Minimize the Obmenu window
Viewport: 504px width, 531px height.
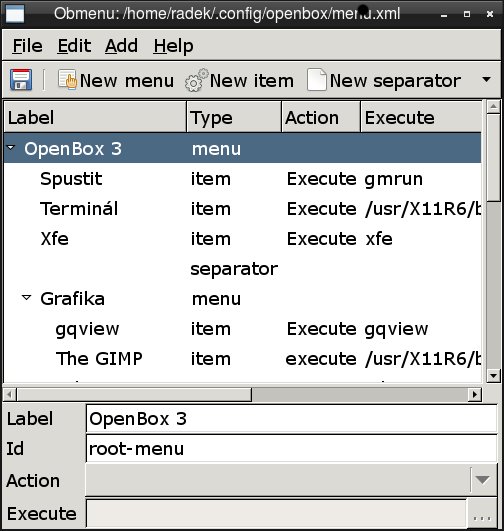[444, 15]
